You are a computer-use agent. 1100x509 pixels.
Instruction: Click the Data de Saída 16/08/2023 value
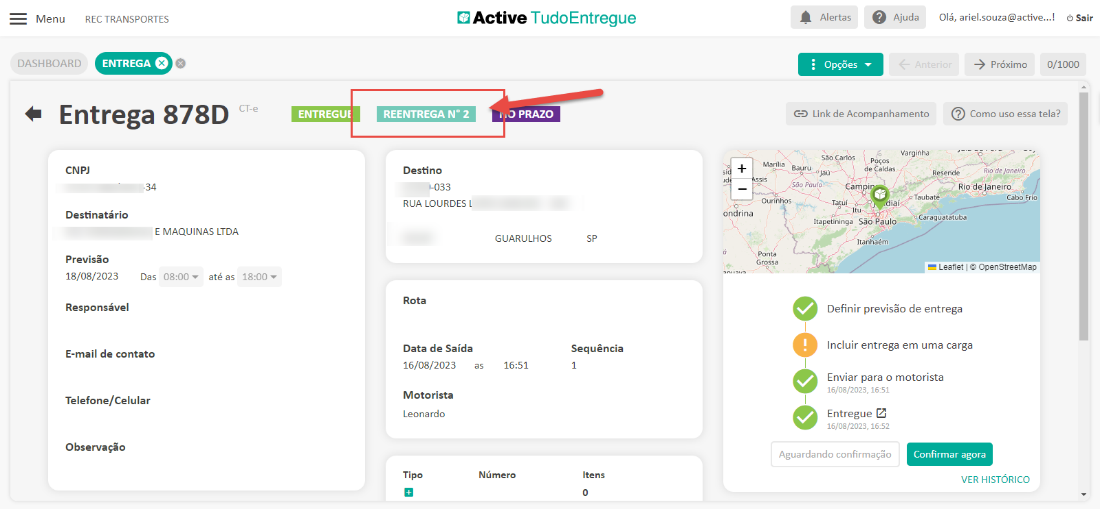pyautogui.click(x=429, y=365)
